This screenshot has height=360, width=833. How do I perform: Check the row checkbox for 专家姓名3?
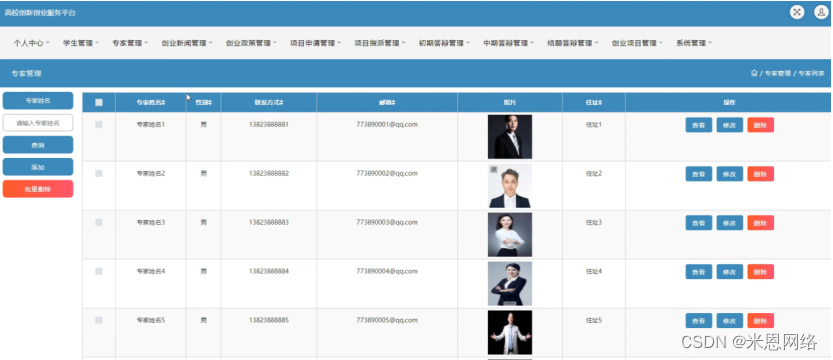point(99,222)
